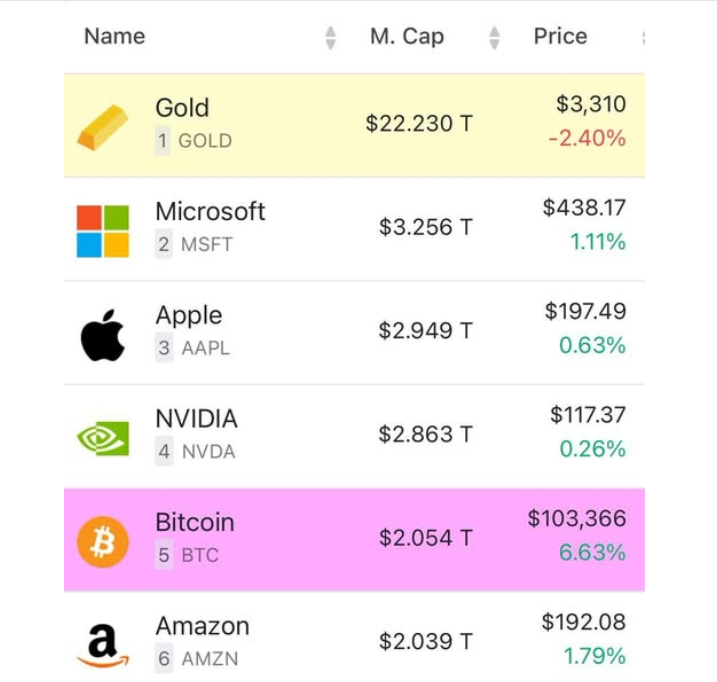Open the Bitcoin name link
This screenshot has width=717, height=682.
click(195, 522)
